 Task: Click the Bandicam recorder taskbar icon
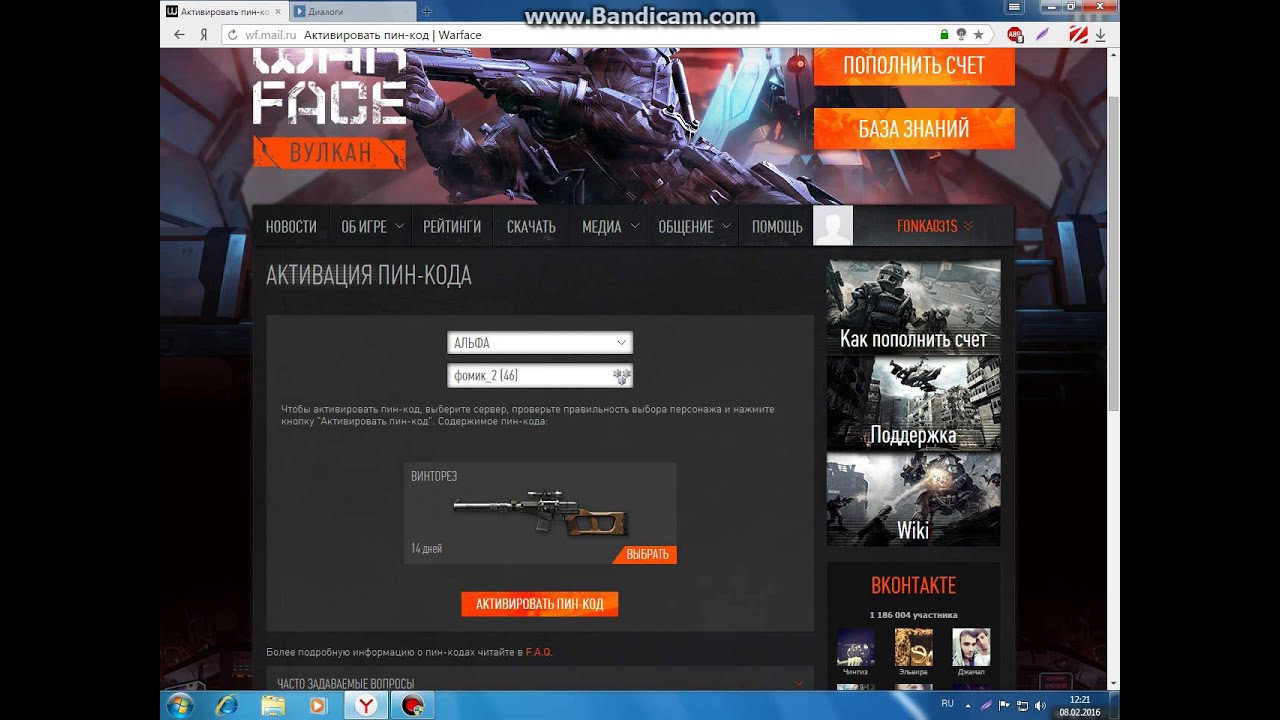(411, 705)
